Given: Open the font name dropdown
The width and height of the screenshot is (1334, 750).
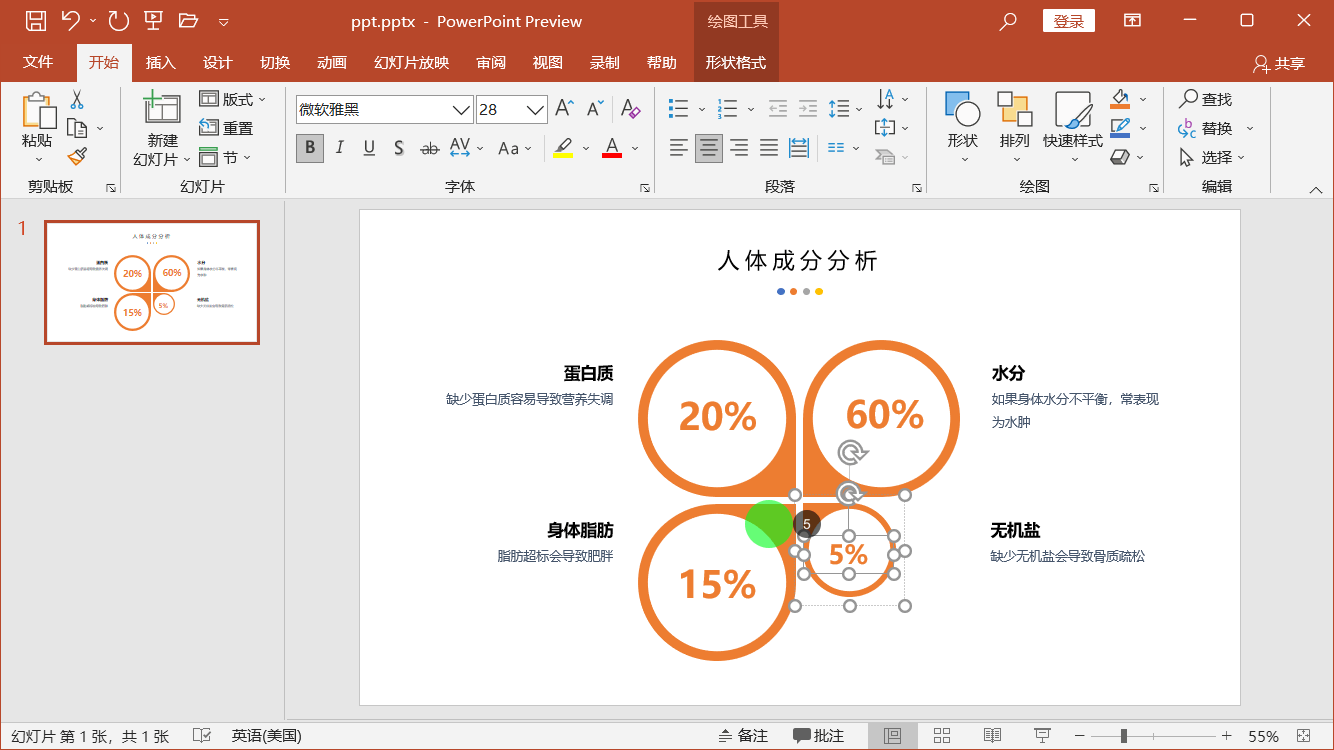Looking at the screenshot, I should (460, 110).
